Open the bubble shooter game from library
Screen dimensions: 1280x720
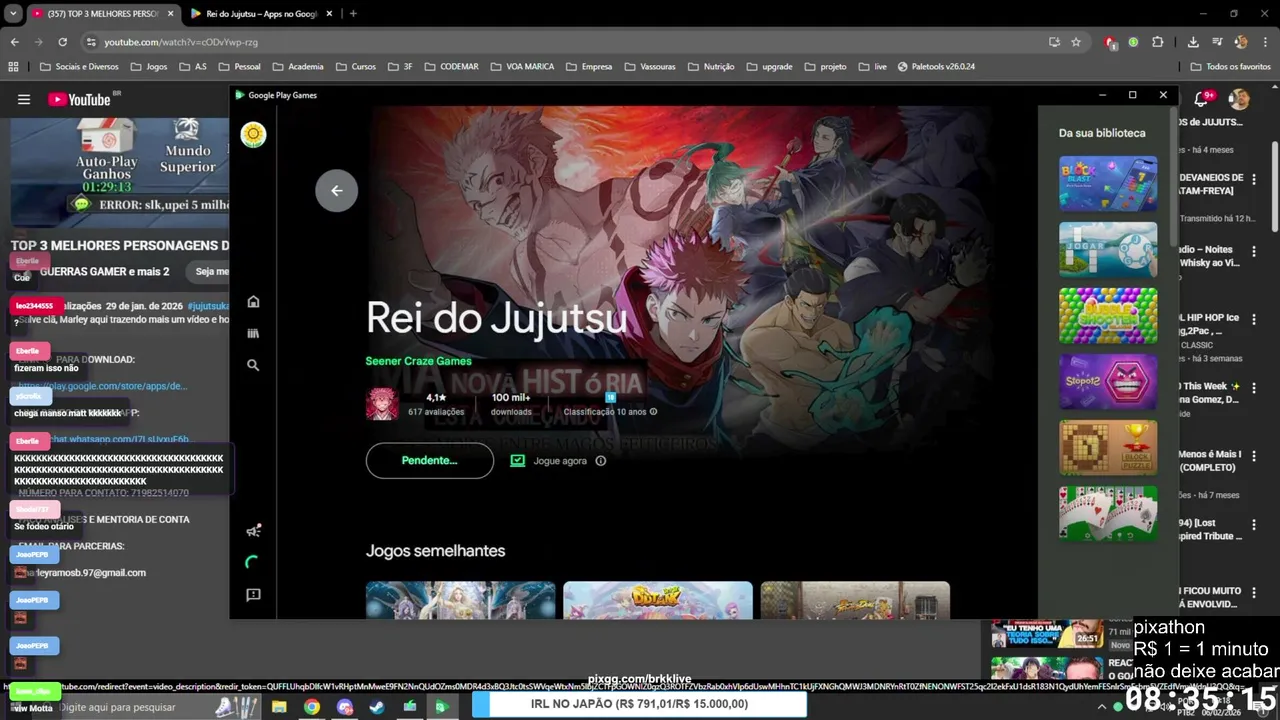pos(1108,315)
